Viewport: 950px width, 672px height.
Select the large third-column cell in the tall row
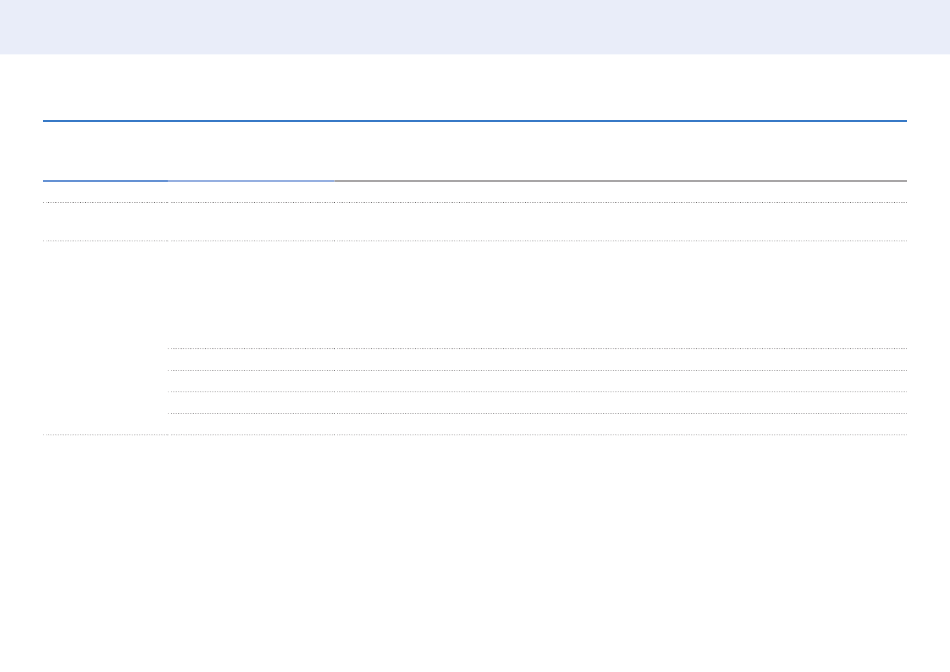(621, 294)
